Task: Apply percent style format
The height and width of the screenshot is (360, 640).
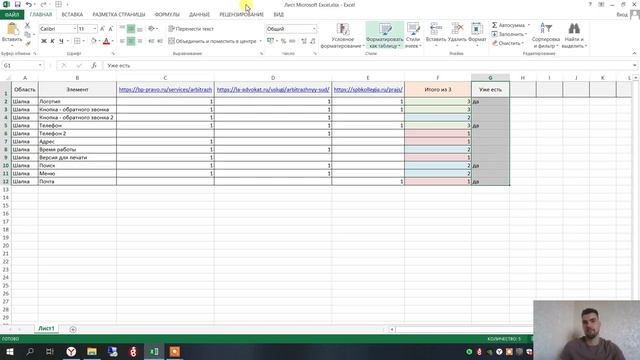Action: pyautogui.click(x=283, y=41)
